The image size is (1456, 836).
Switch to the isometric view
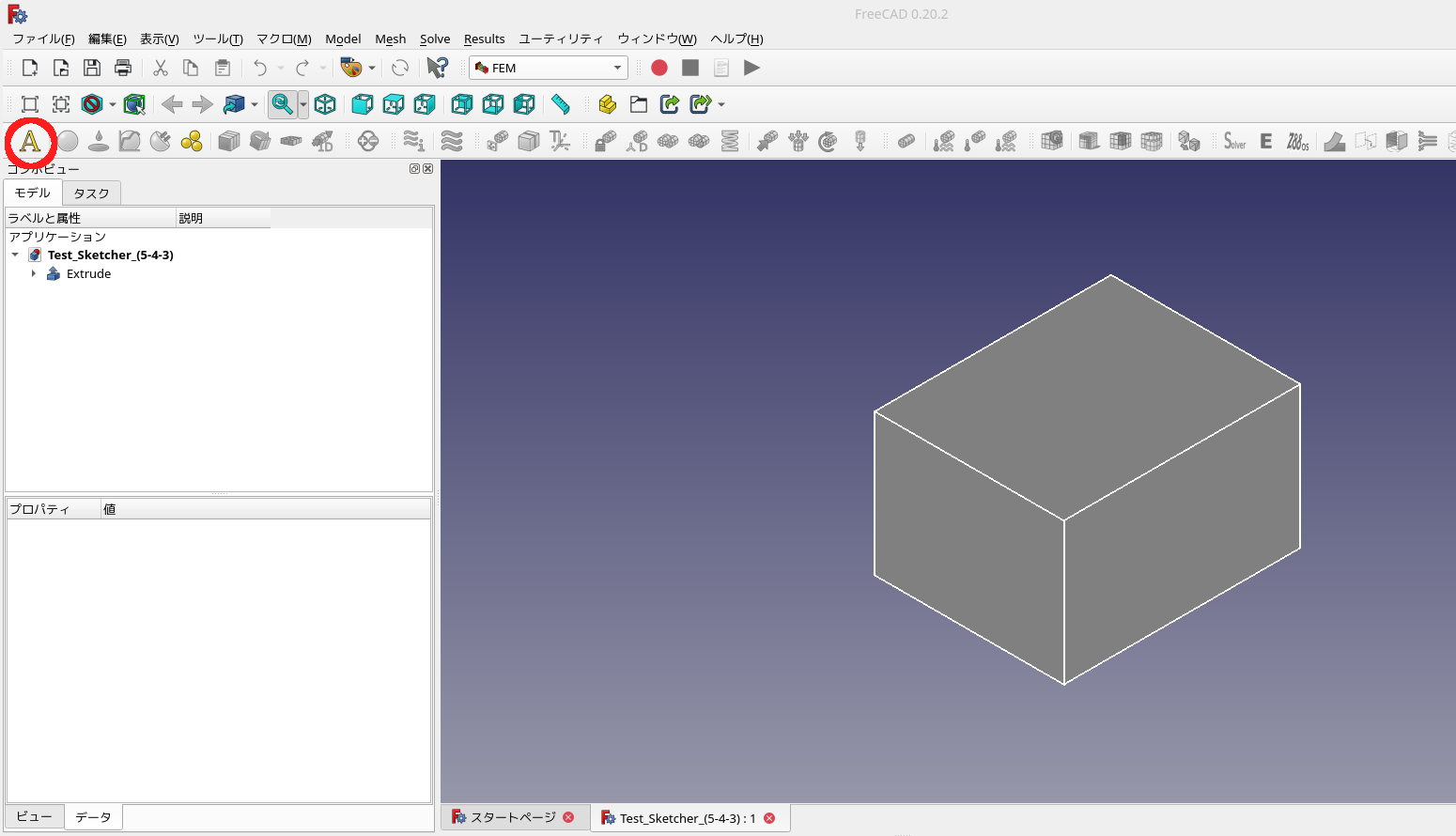pos(325,104)
